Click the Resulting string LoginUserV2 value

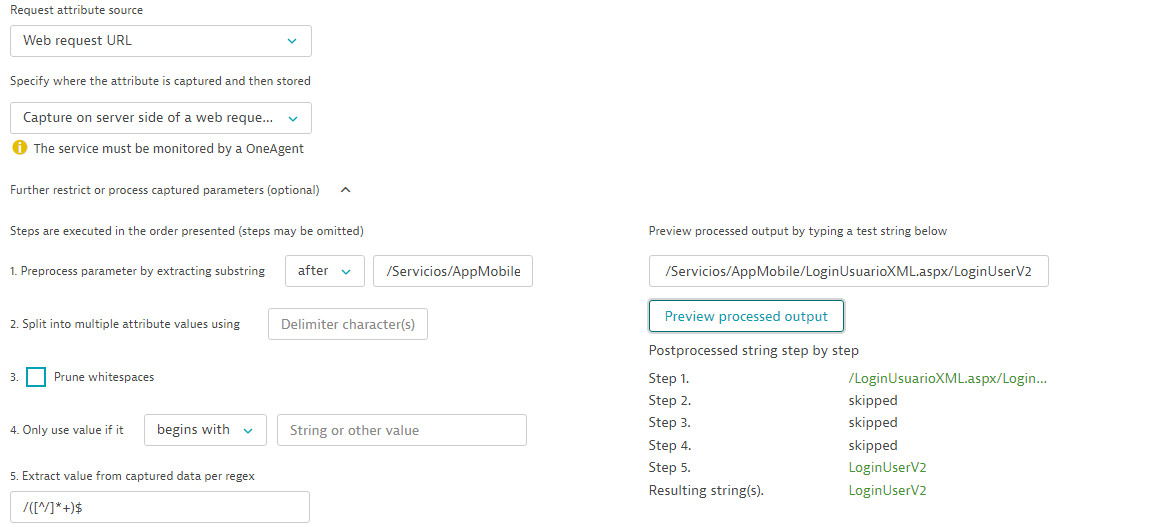click(887, 490)
